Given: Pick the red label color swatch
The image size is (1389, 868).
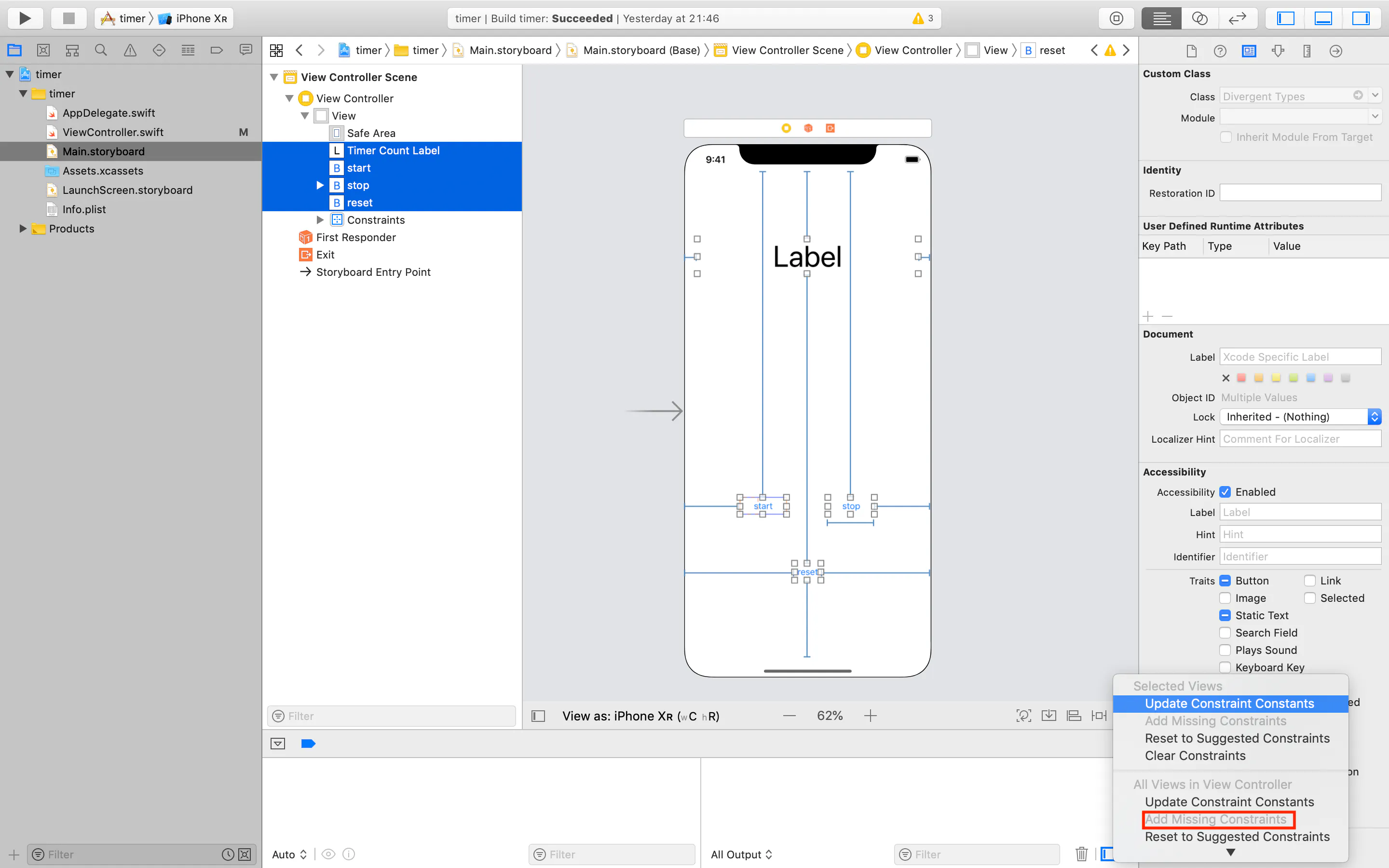Looking at the screenshot, I should (1241, 378).
